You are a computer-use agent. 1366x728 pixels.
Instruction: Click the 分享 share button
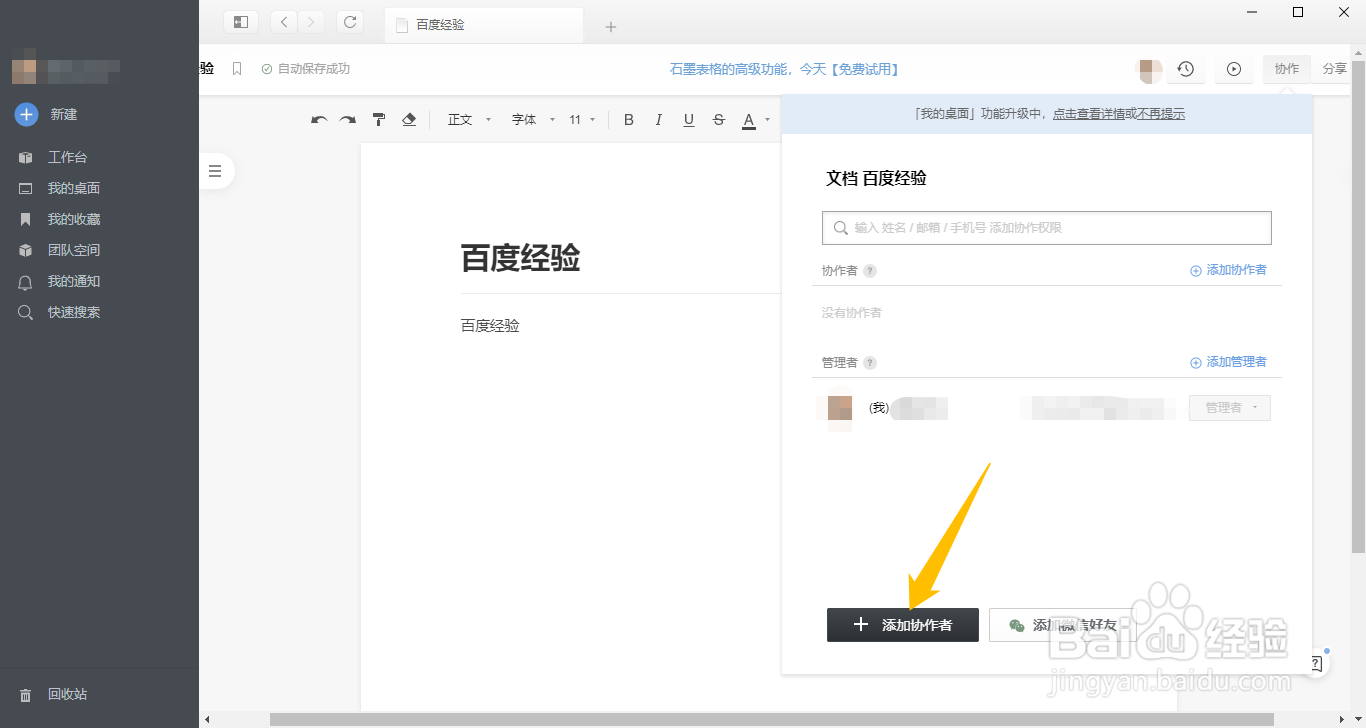(x=1334, y=69)
